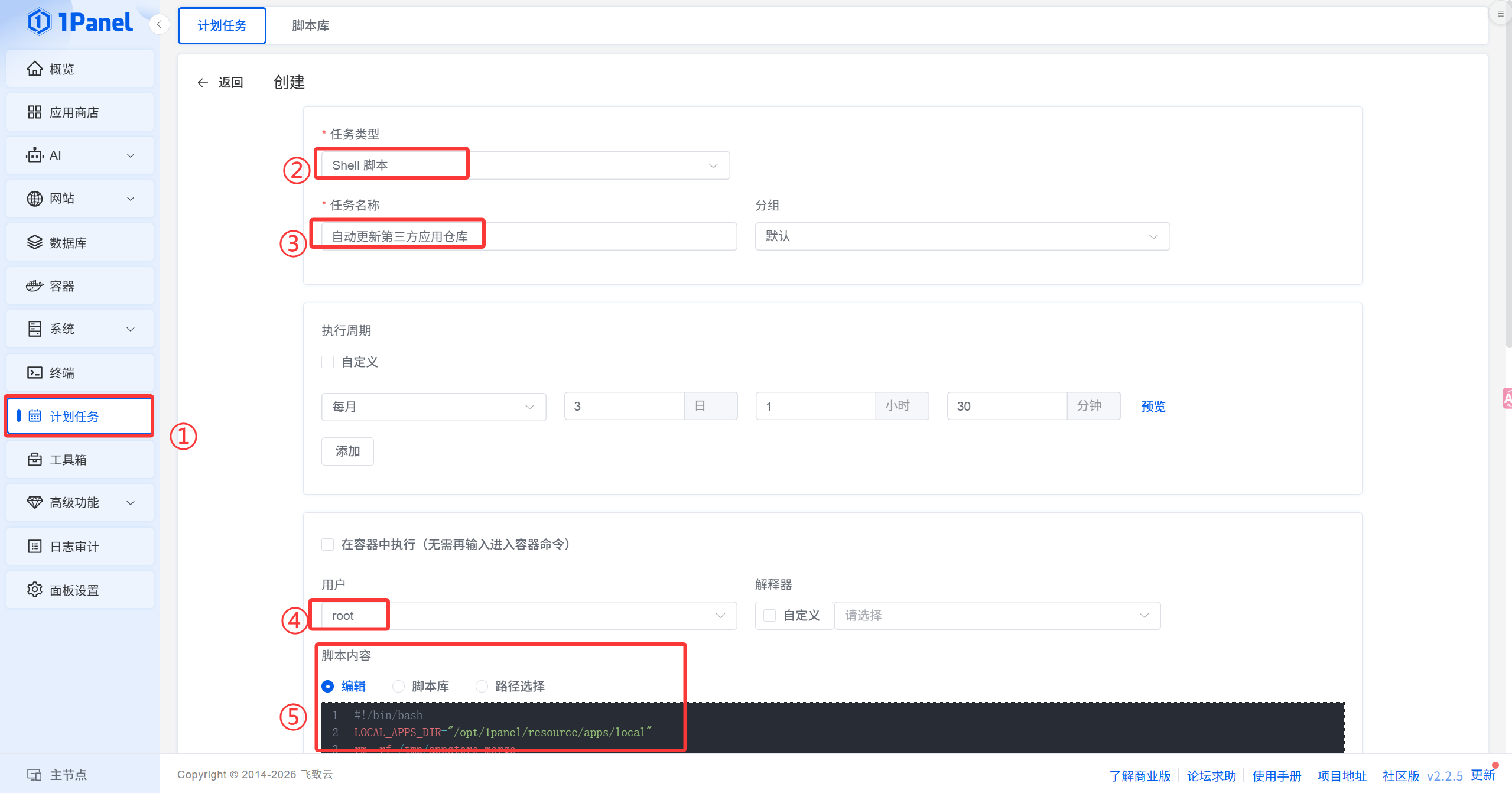Viewport: 1512px width, 793px height.
Task: Switch to the 脚本库 tab
Action: tap(311, 25)
